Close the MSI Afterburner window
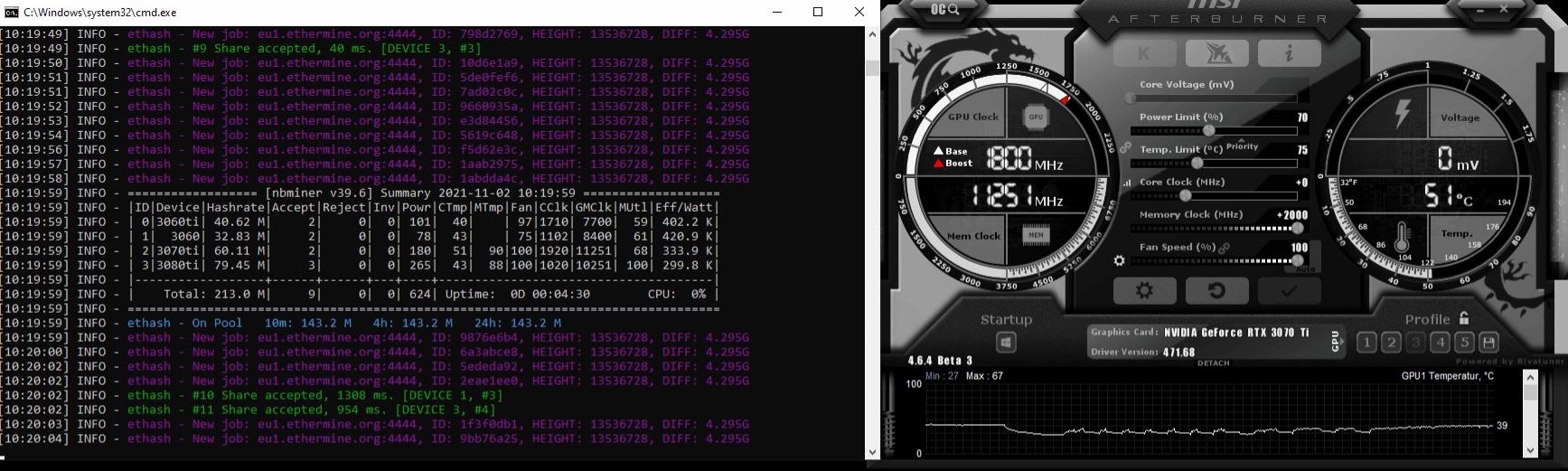The width and height of the screenshot is (1568, 471). [x=1504, y=8]
